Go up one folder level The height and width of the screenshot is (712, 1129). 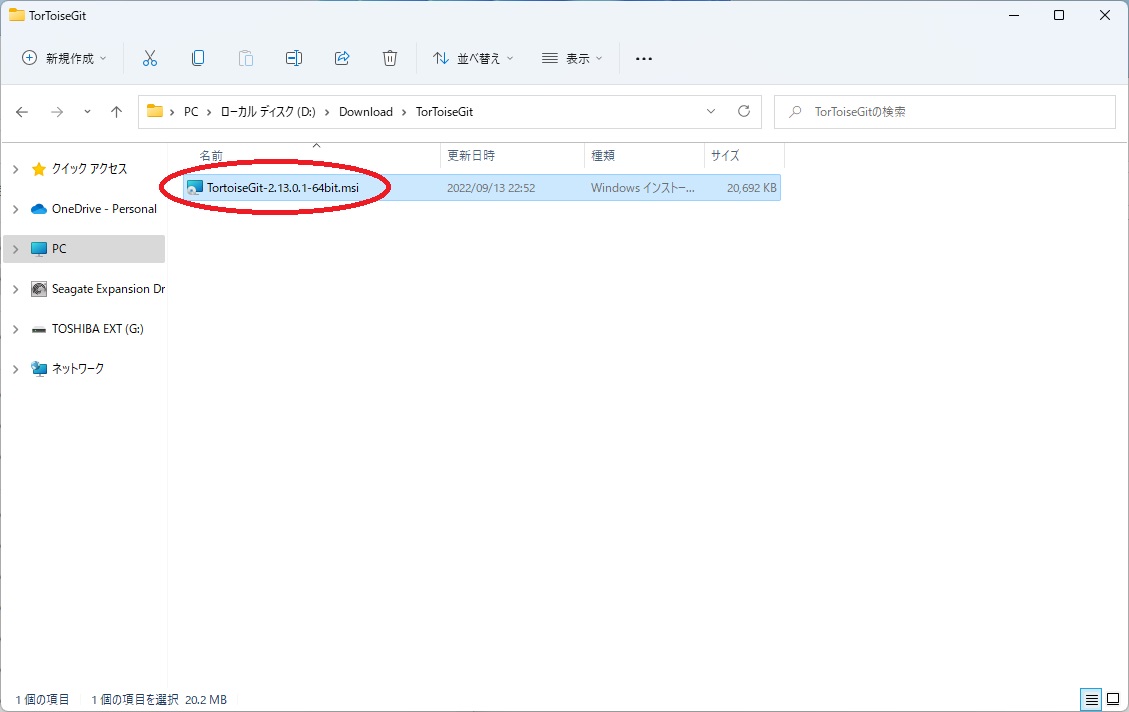tap(116, 112)
